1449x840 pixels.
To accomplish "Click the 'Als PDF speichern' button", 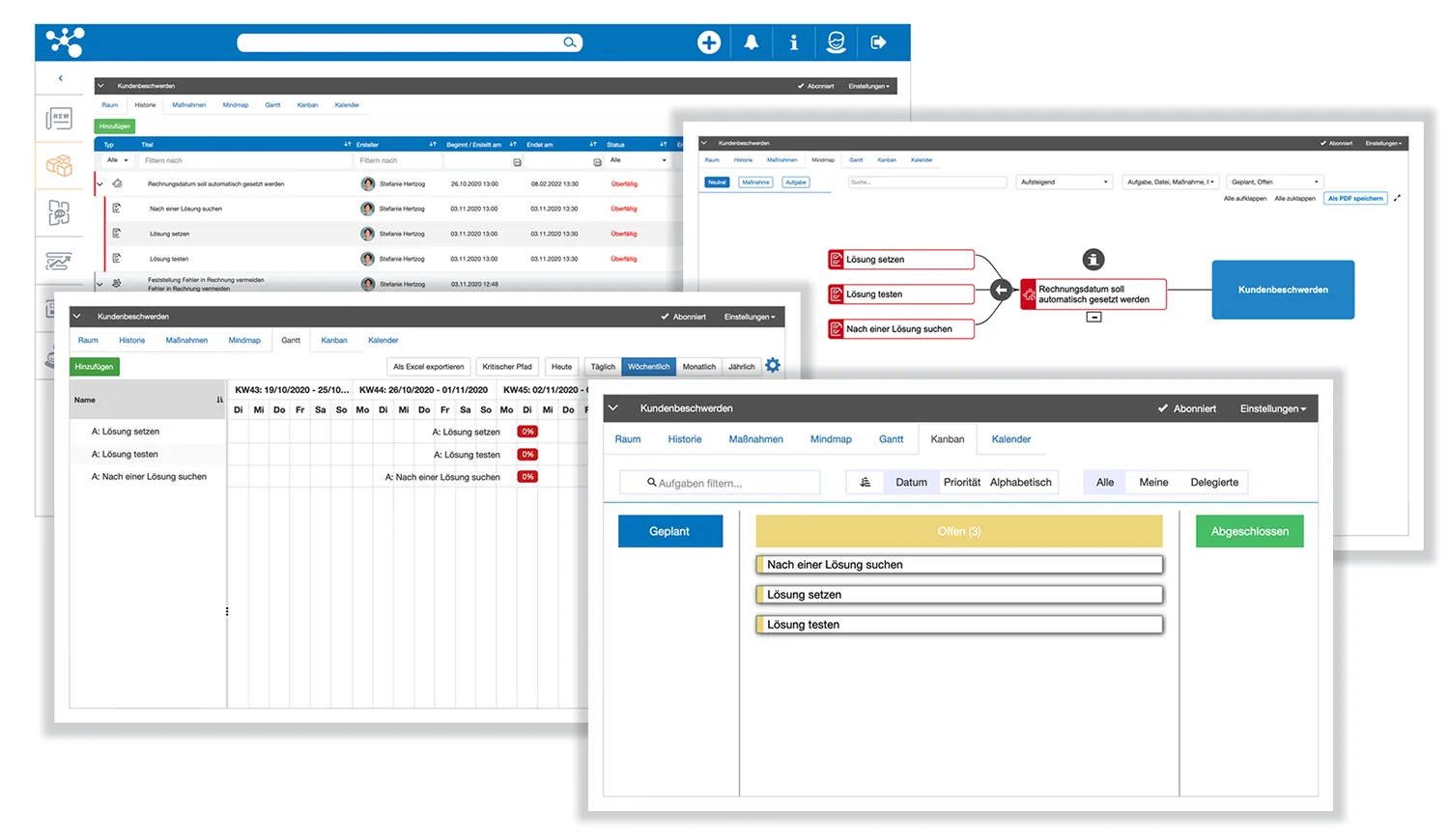I will point(1355,198).
